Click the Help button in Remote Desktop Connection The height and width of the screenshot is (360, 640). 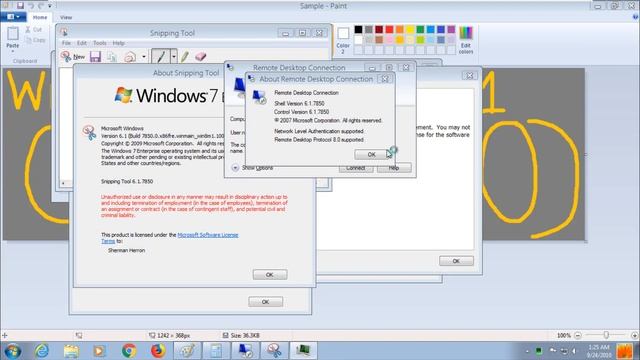click(394, 168)
